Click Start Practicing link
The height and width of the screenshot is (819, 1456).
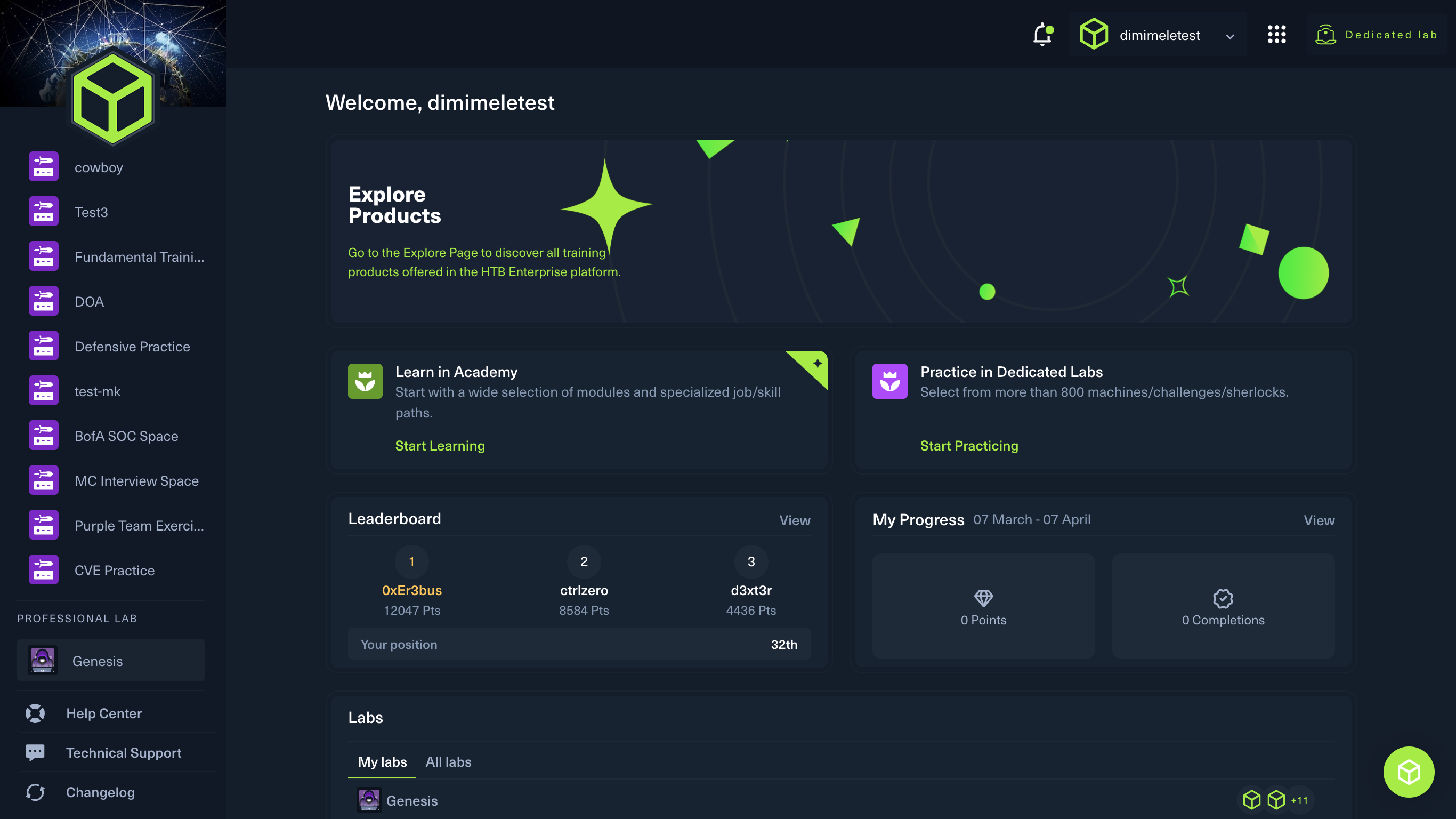[x=969, y=446]
